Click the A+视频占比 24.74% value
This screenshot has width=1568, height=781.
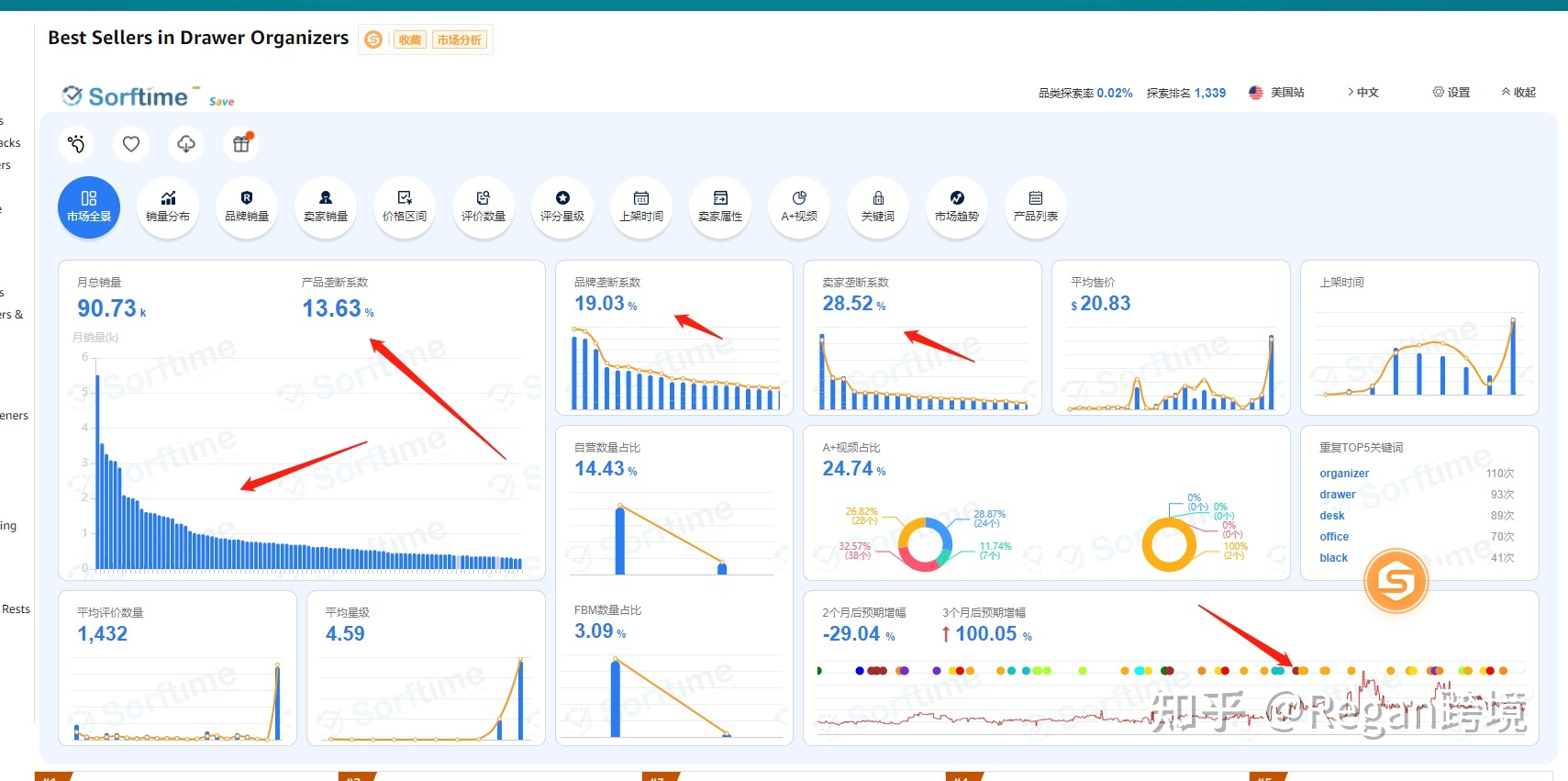click(x=854, y=469)
